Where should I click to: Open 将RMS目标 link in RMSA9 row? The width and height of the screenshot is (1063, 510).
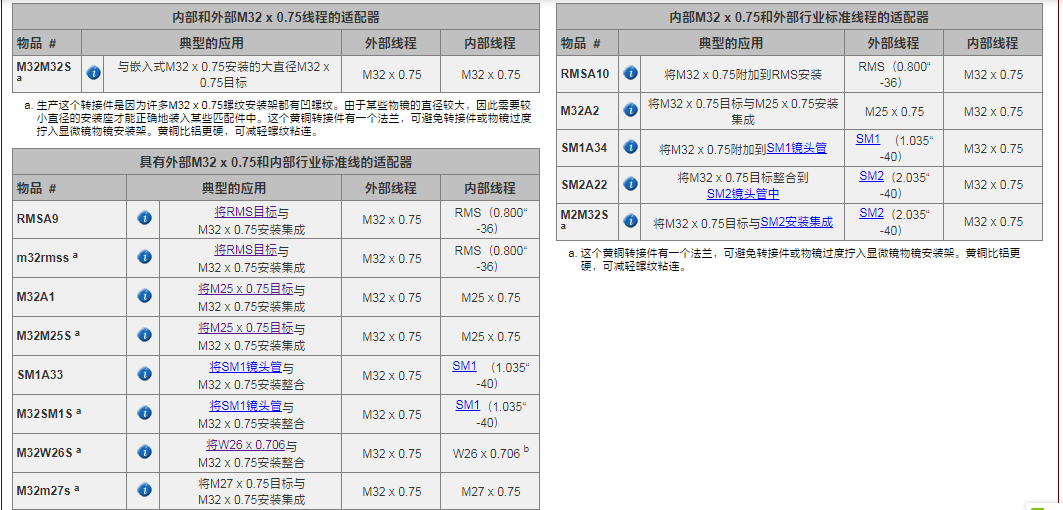coord(246,211)
